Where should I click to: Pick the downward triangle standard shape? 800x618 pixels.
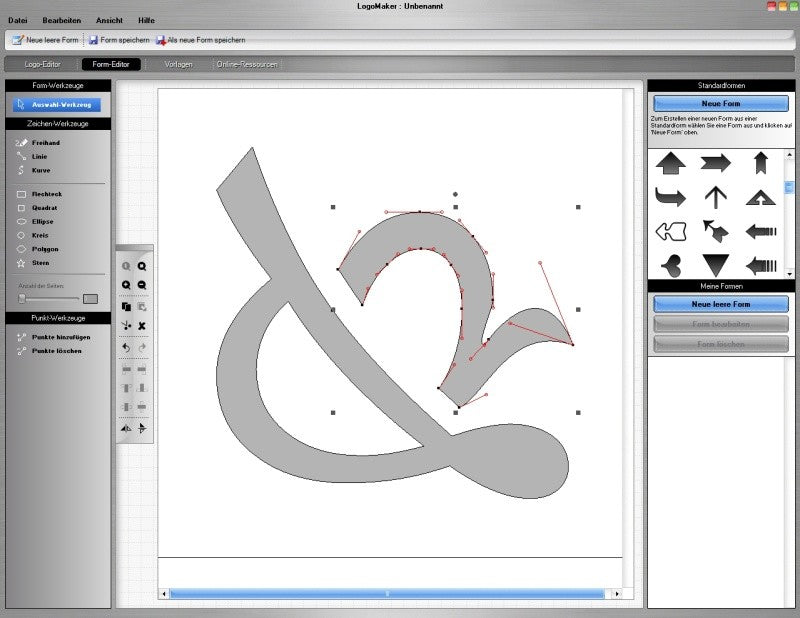(x=715, y=265)
